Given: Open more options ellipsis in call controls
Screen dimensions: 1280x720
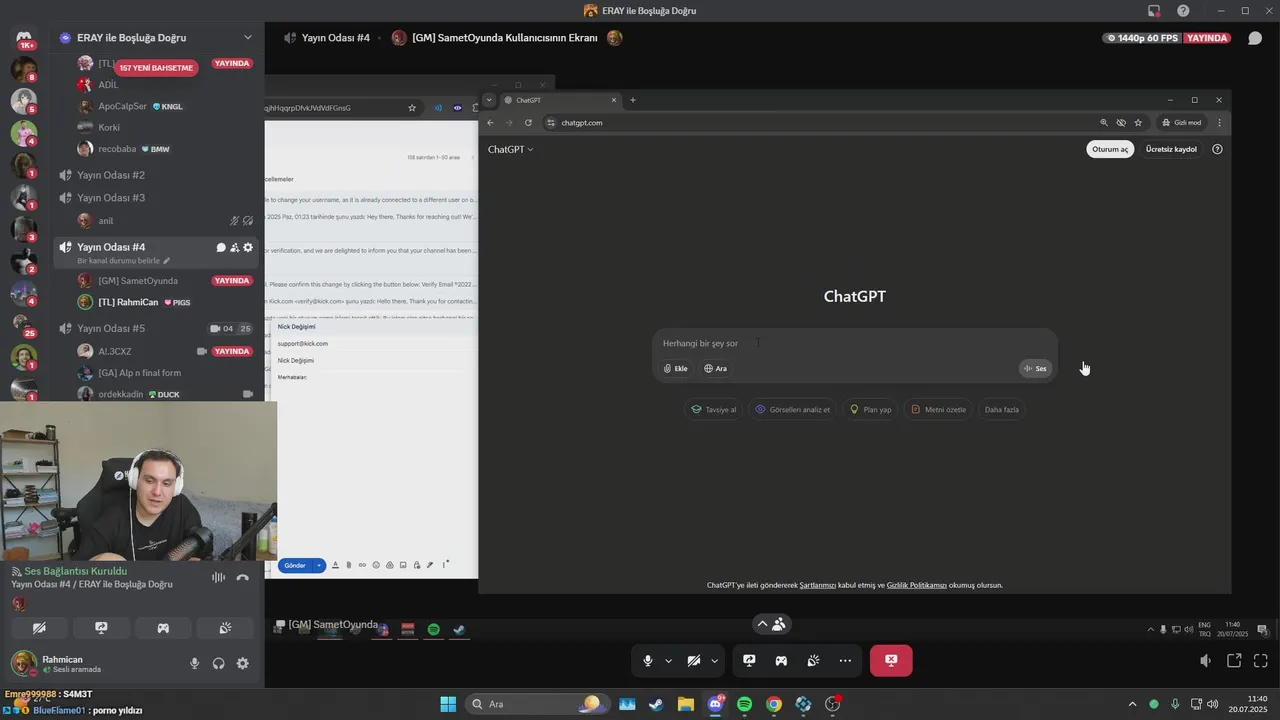Looking at the screenshot, I should pos(845,660).
